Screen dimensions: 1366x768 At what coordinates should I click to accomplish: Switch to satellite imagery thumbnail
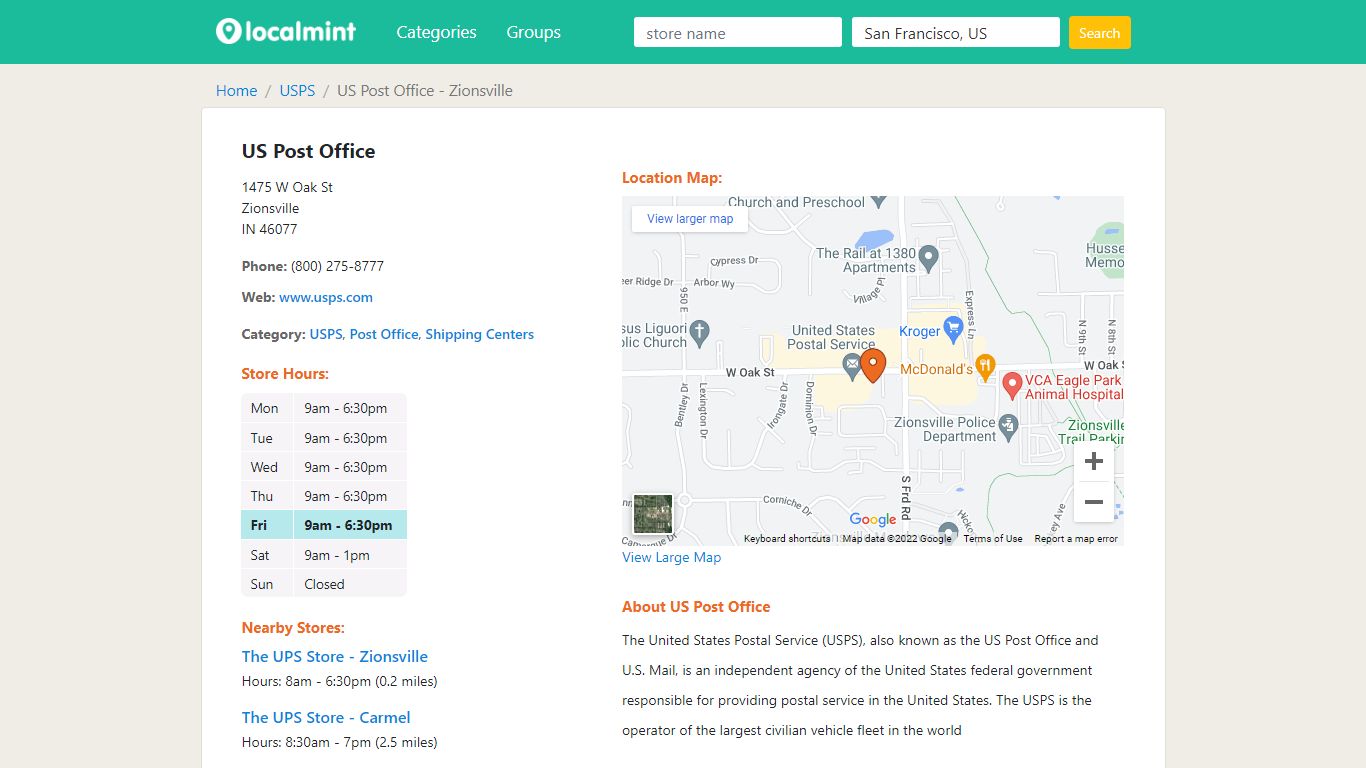click(653, 514)
